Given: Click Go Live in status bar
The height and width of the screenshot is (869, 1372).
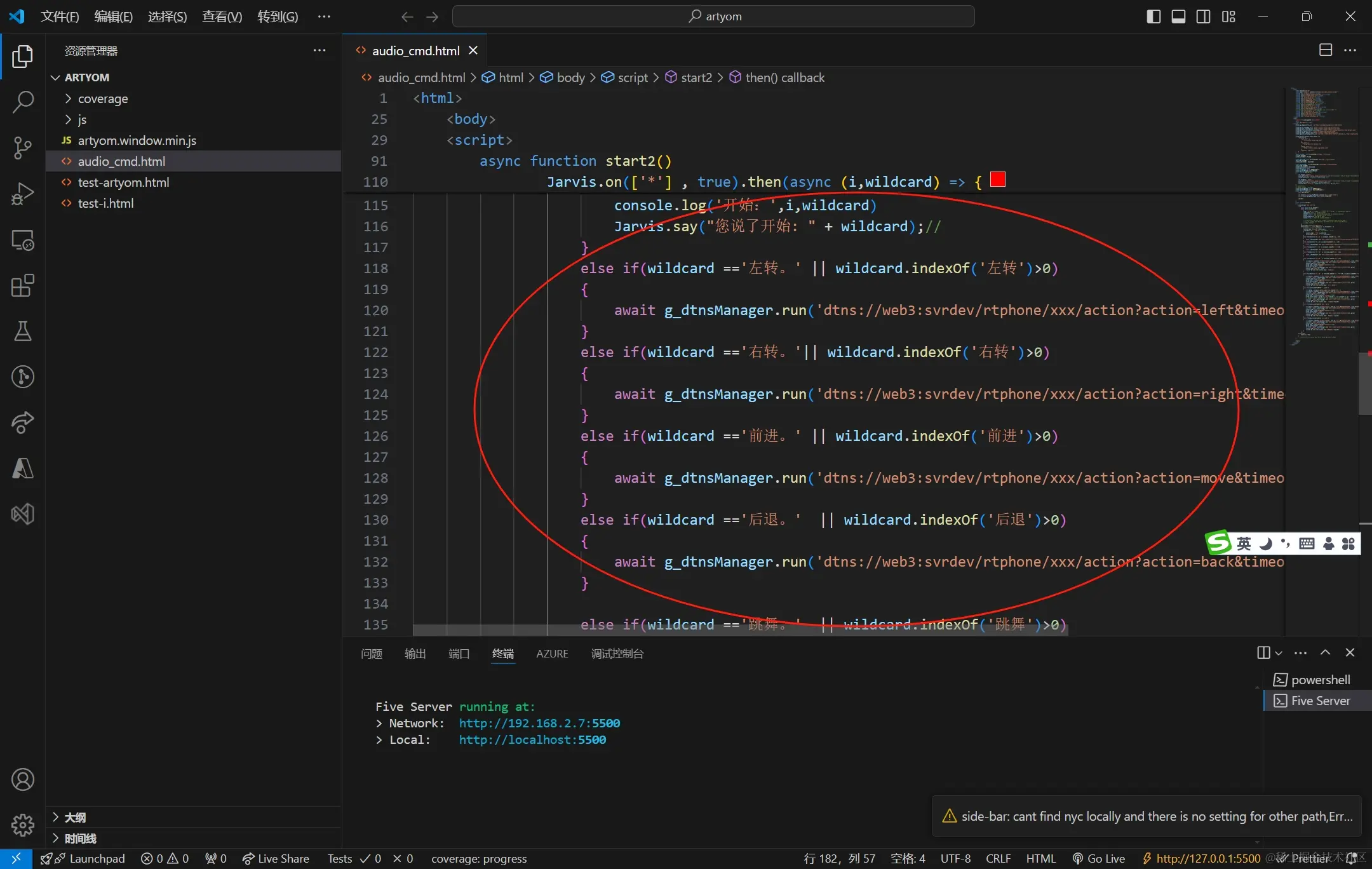Looking at the screenshot, I should [x=1099, y=859].
